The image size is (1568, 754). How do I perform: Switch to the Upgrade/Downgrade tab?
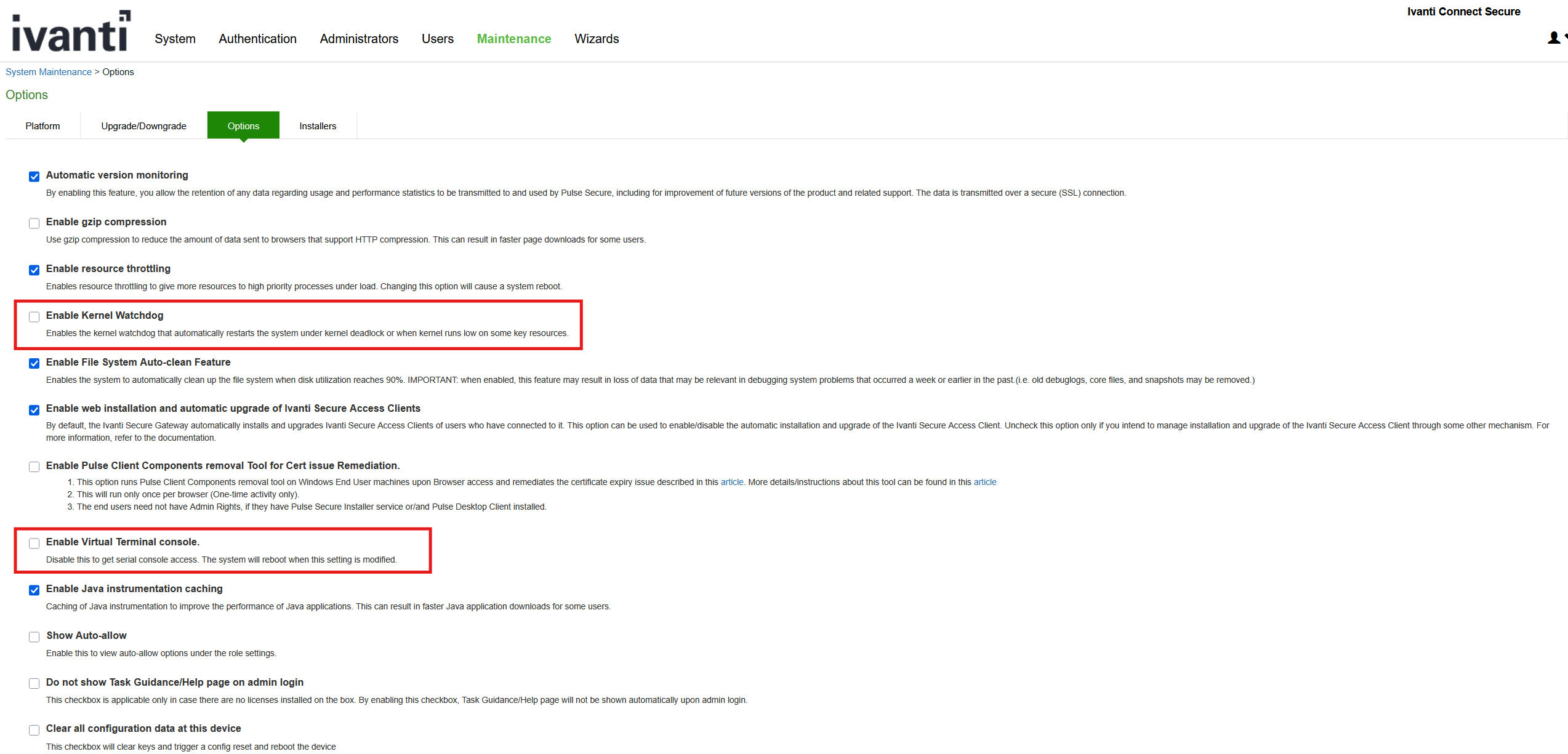tap(143, 126)
